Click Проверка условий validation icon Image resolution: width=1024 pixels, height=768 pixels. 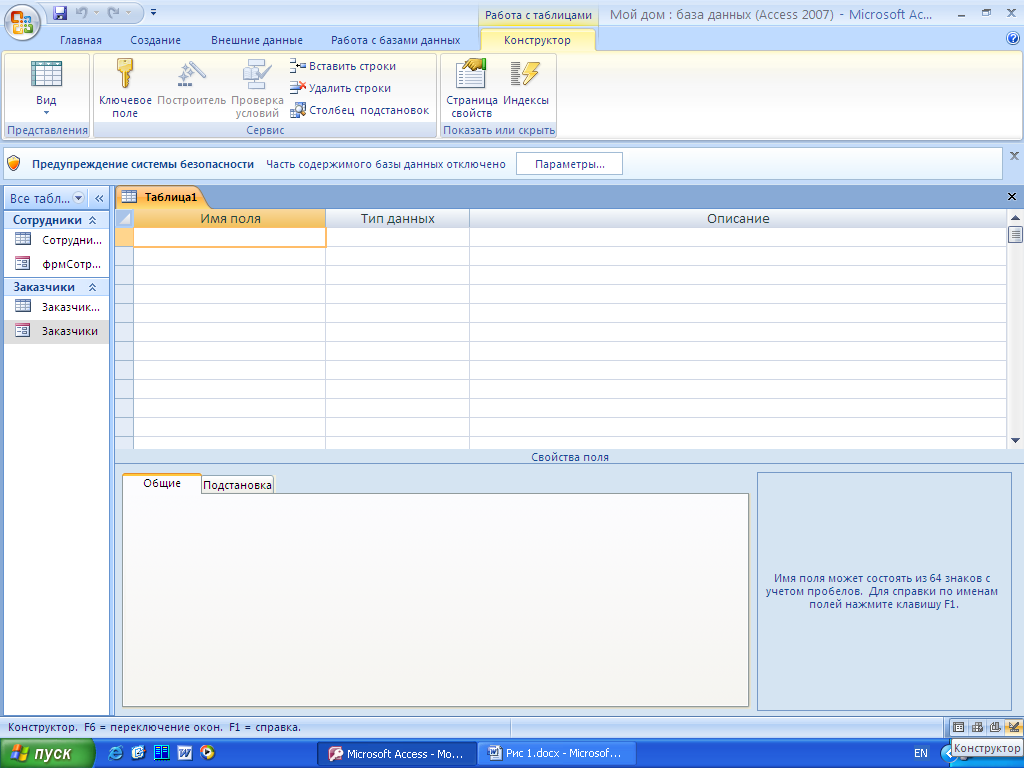coord(257,88)
